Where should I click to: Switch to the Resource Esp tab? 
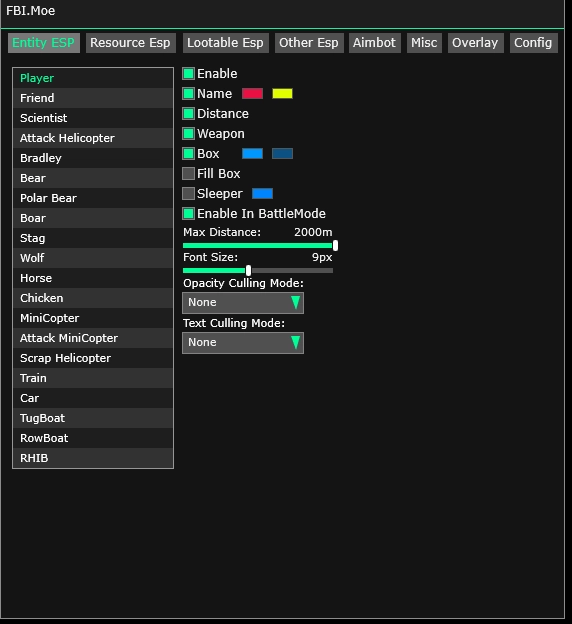(131, 43)
